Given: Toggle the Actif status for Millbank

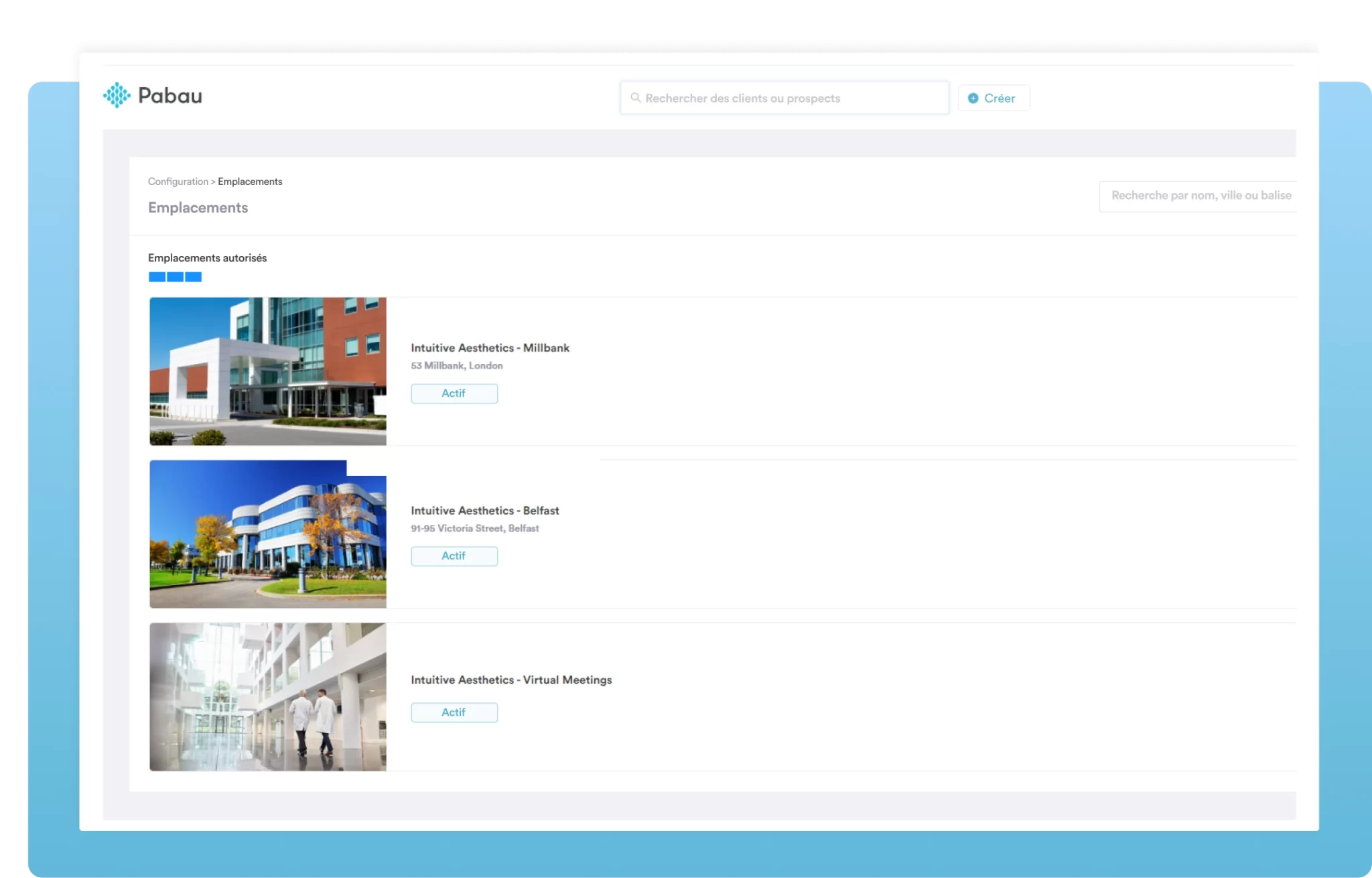Looking at the screenshot, I should point(454,393).
